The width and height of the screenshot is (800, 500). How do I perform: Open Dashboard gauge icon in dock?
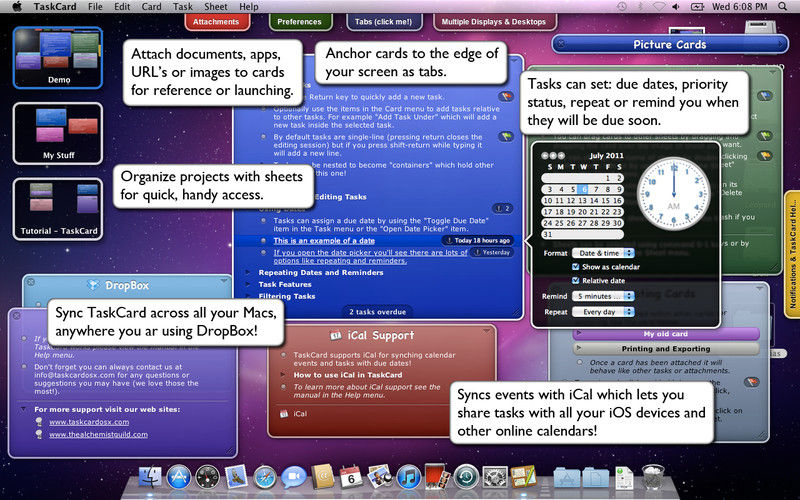(x=207, y=478)
